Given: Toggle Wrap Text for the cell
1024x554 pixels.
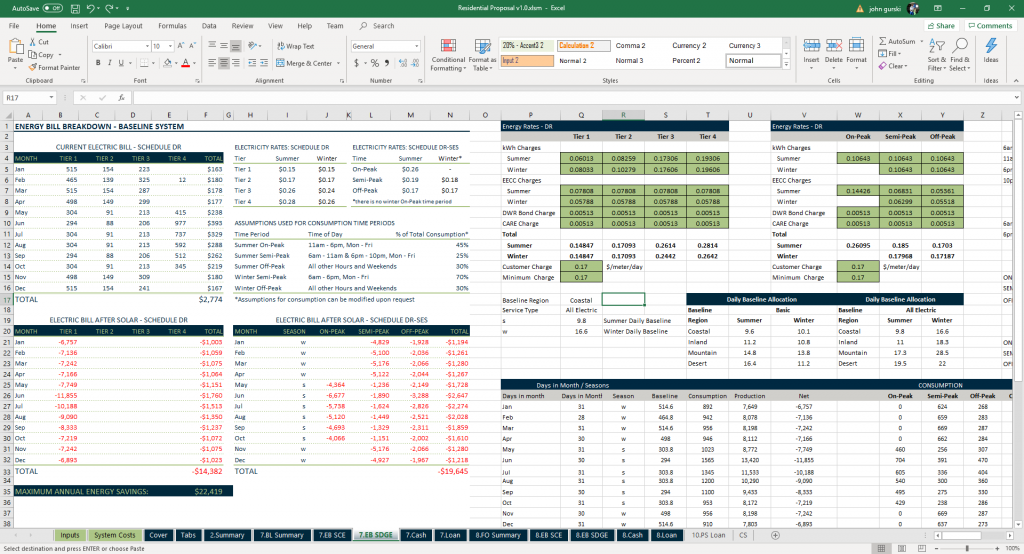Looking at the screenshot, I should (x=294, y=46).
